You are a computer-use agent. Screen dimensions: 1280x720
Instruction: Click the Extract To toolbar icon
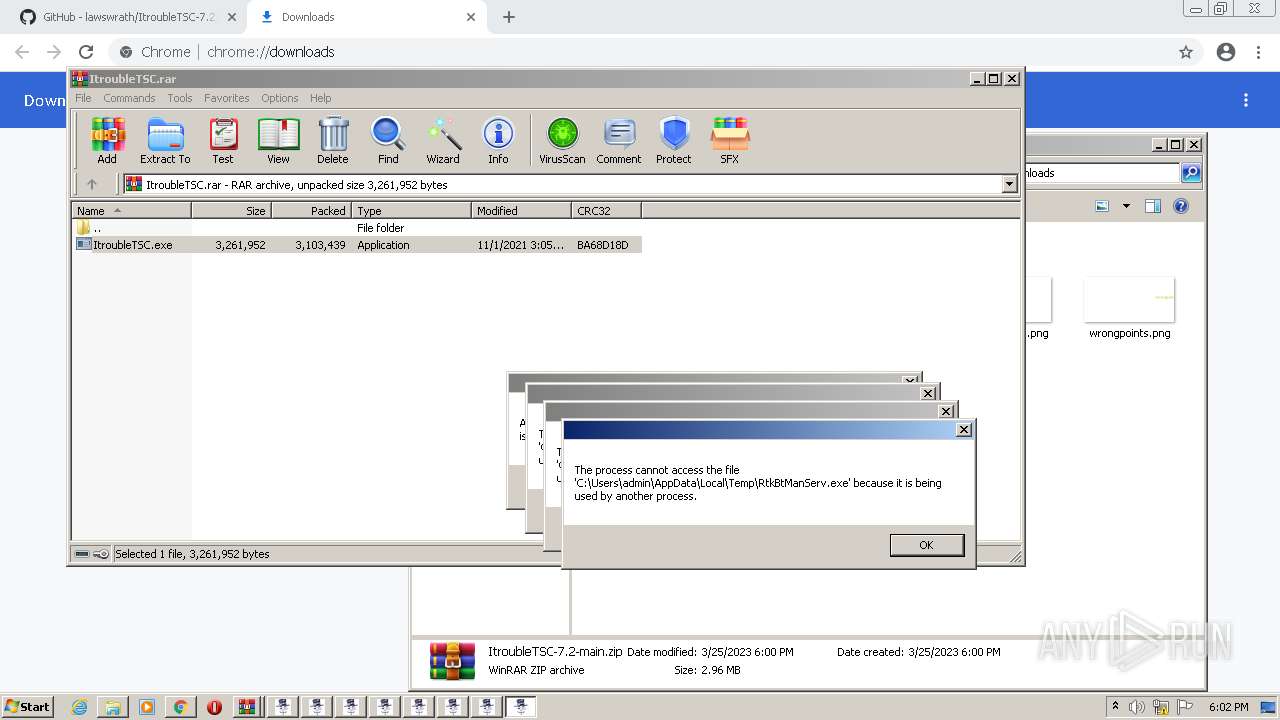click(x=165, y=140)
